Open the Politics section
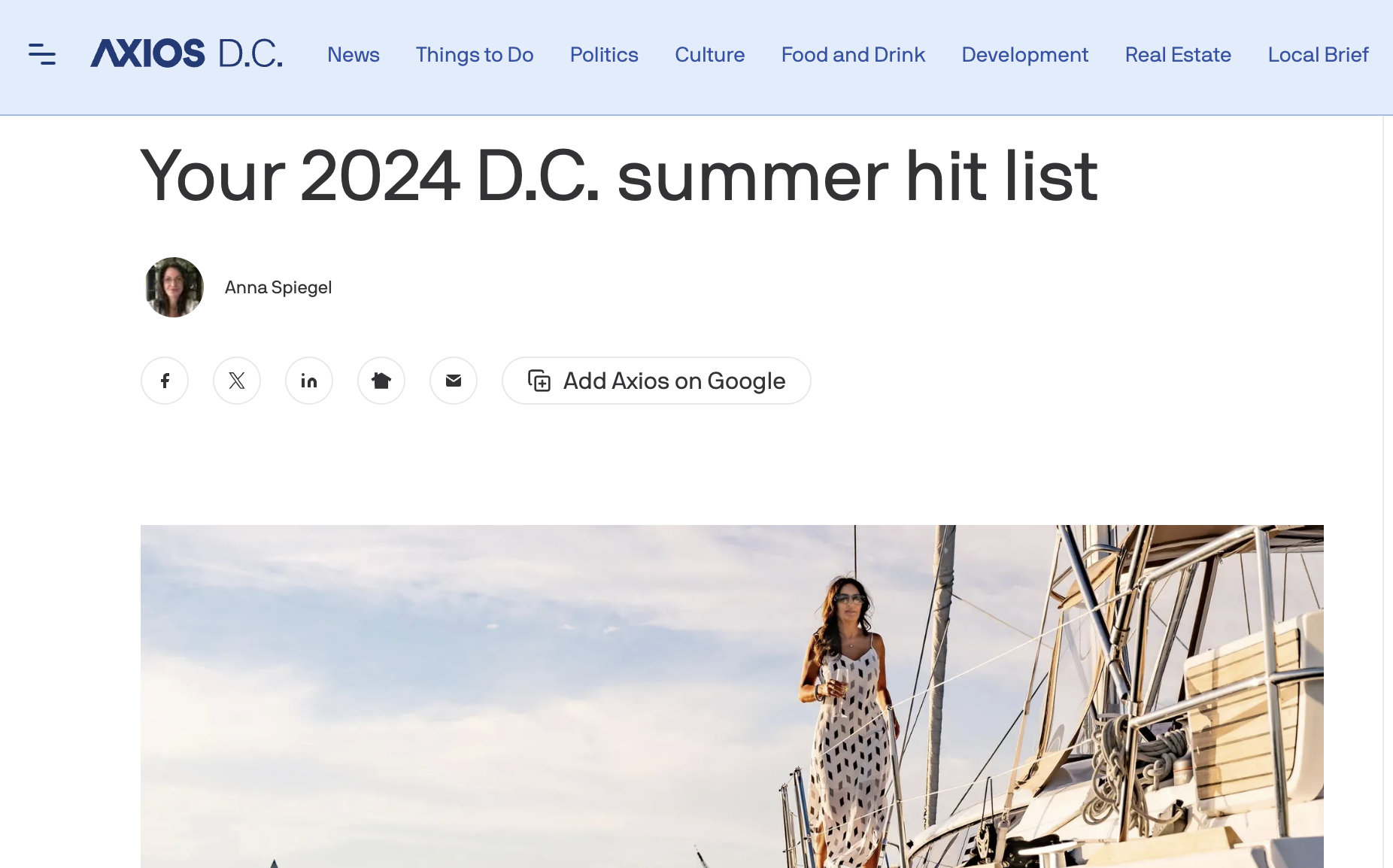This screenshot has width=1393, height=868. tap(604, 55)
